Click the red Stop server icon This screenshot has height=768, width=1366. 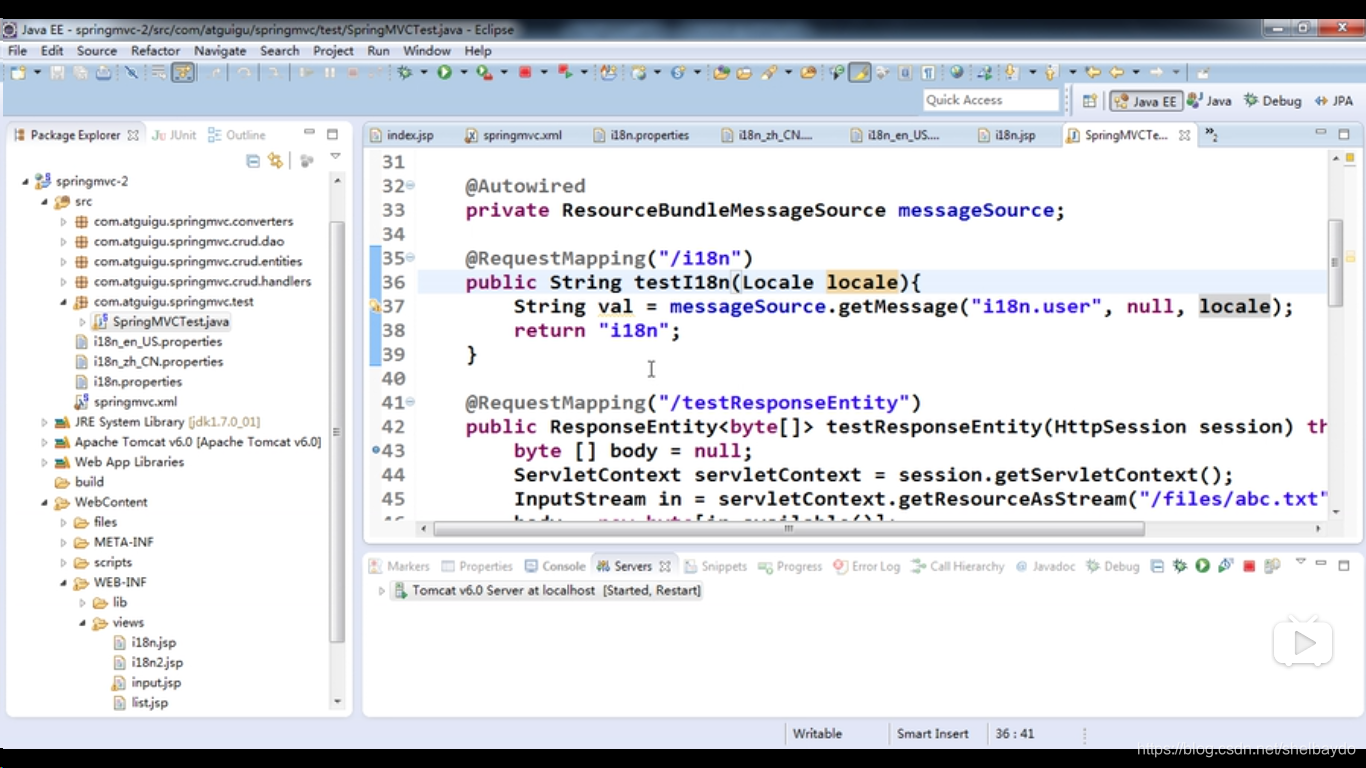coord(1249,566)
